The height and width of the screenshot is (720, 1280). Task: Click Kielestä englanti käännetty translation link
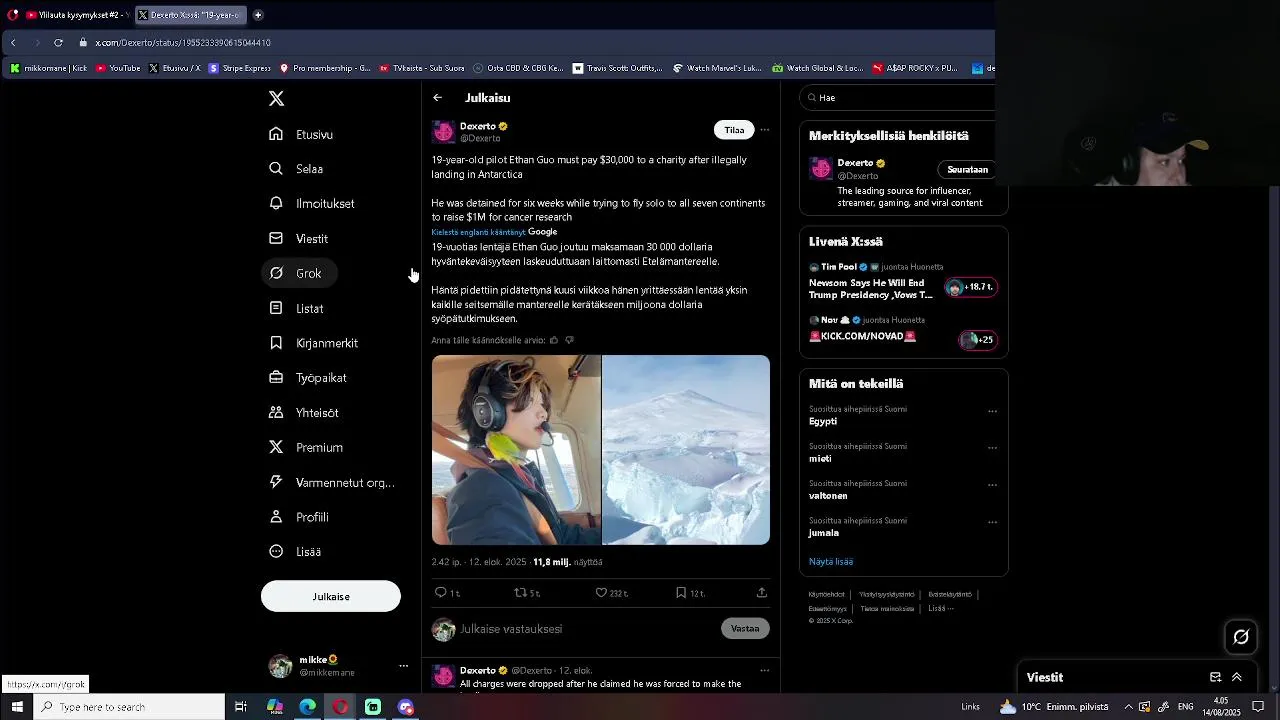pyautogui.click(x=478, y=232)
